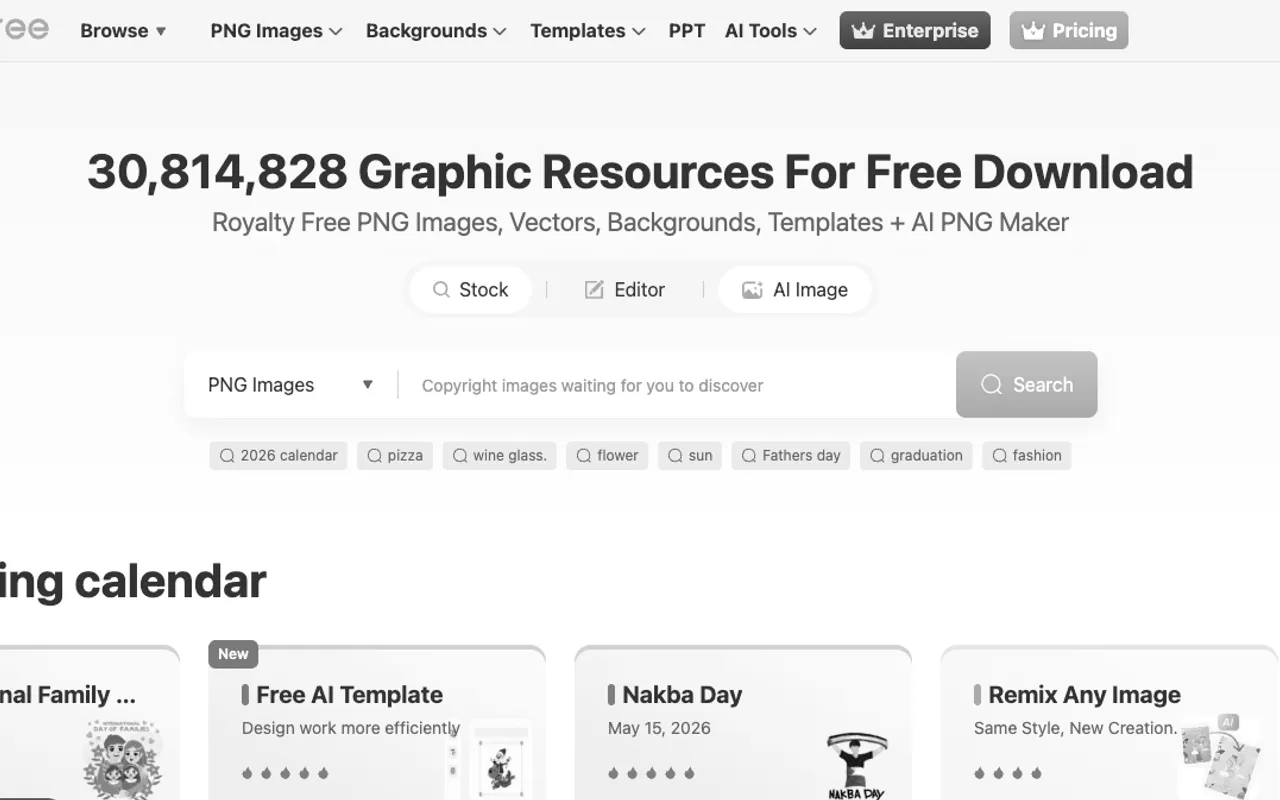
Task: Expand the AI Tools menu
Action: 770,31
